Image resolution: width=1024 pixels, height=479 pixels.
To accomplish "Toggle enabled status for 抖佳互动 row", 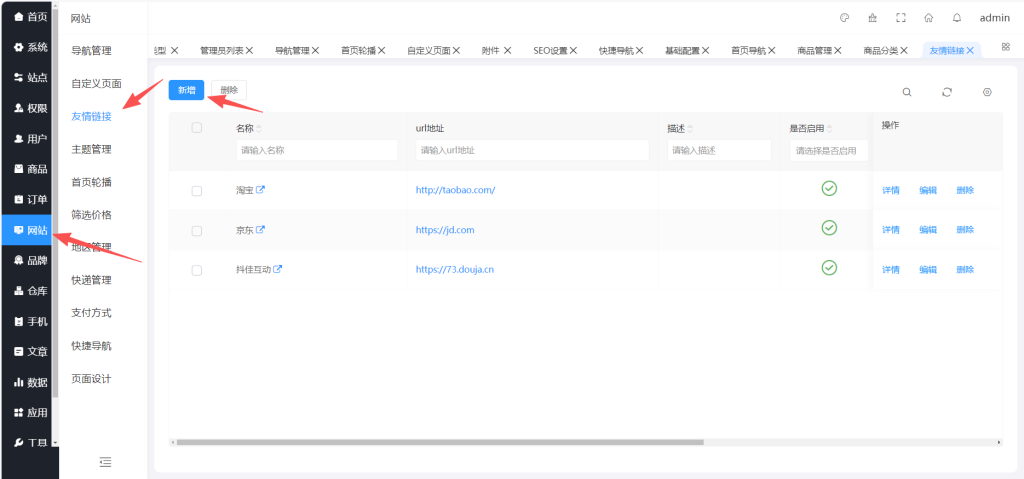I will coord(829,268).
